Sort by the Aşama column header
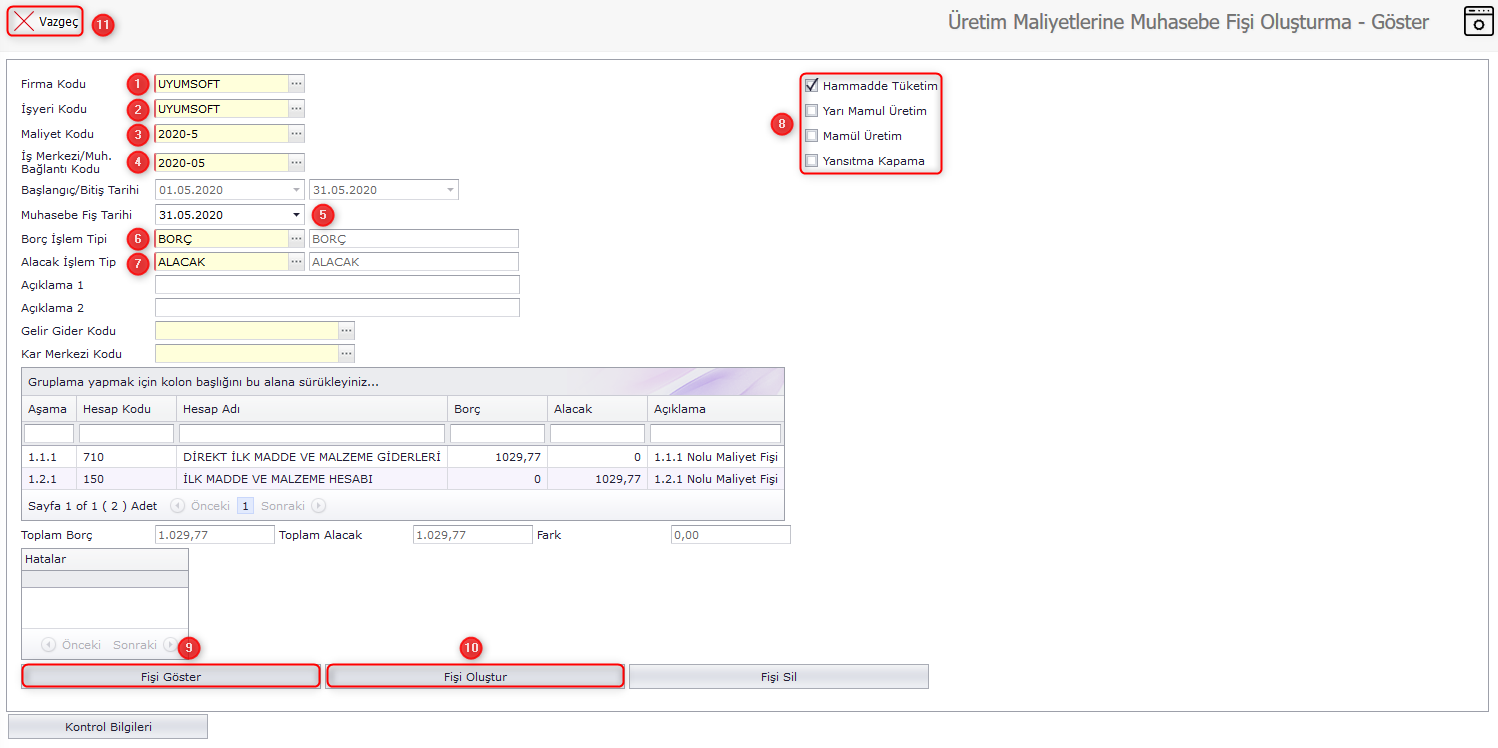 coord(48,409)
